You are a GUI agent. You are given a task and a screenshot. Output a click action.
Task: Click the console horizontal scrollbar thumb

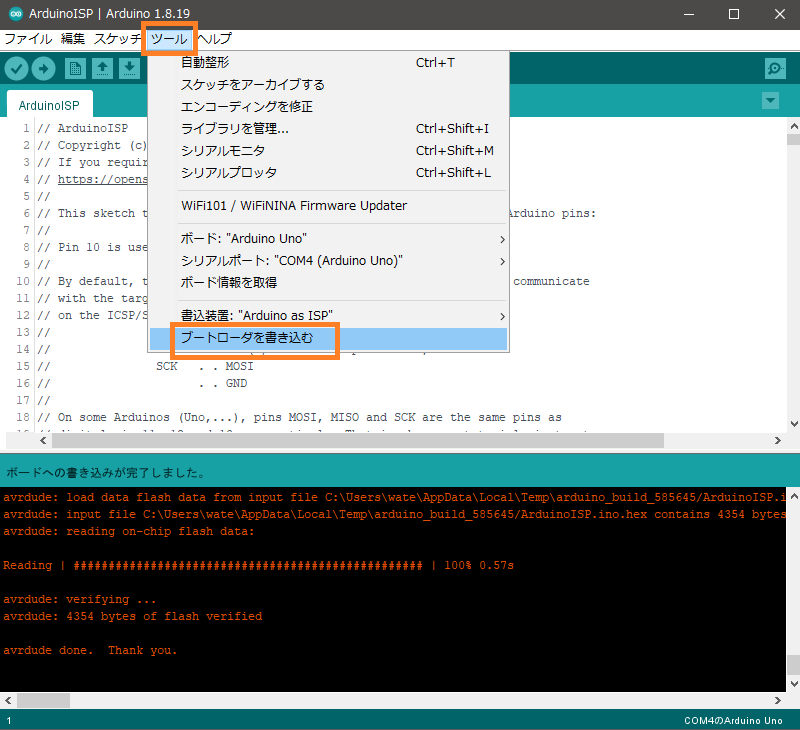pyautogui.click(x=43, y=700)
